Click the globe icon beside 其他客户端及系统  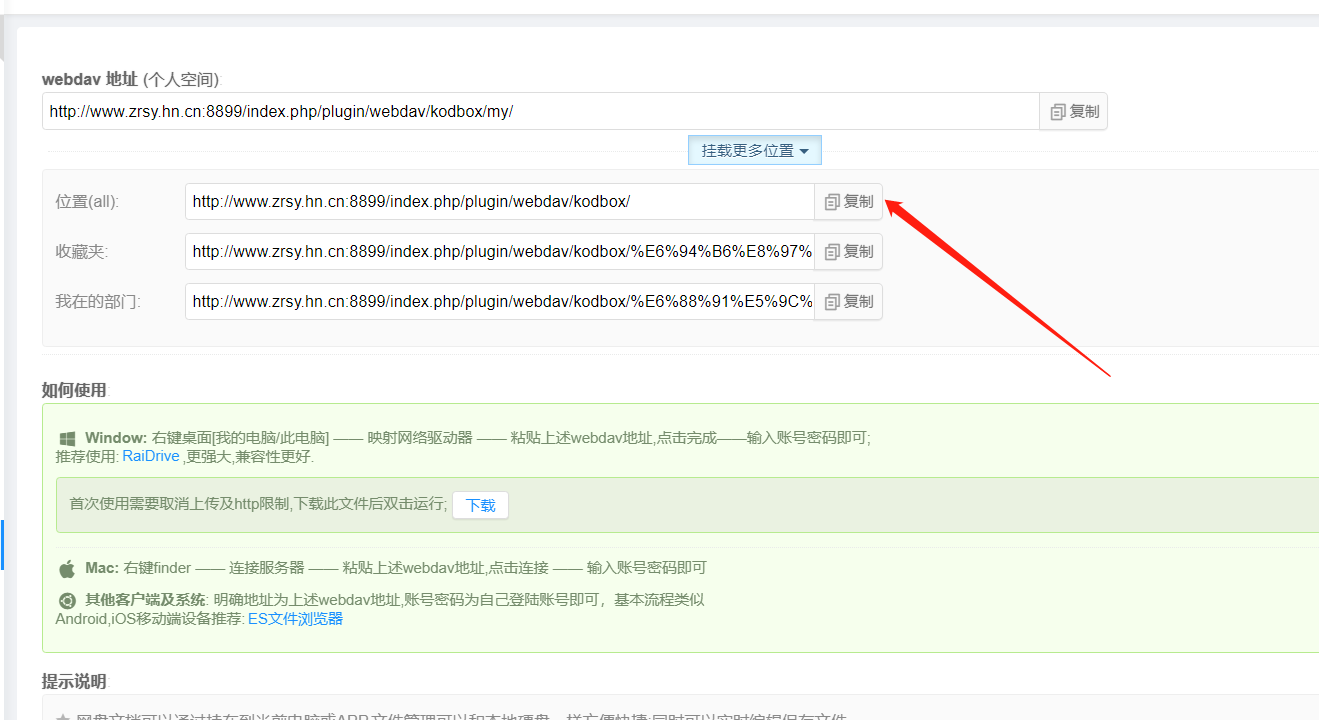pyautogui.click(x=66, y=601)
